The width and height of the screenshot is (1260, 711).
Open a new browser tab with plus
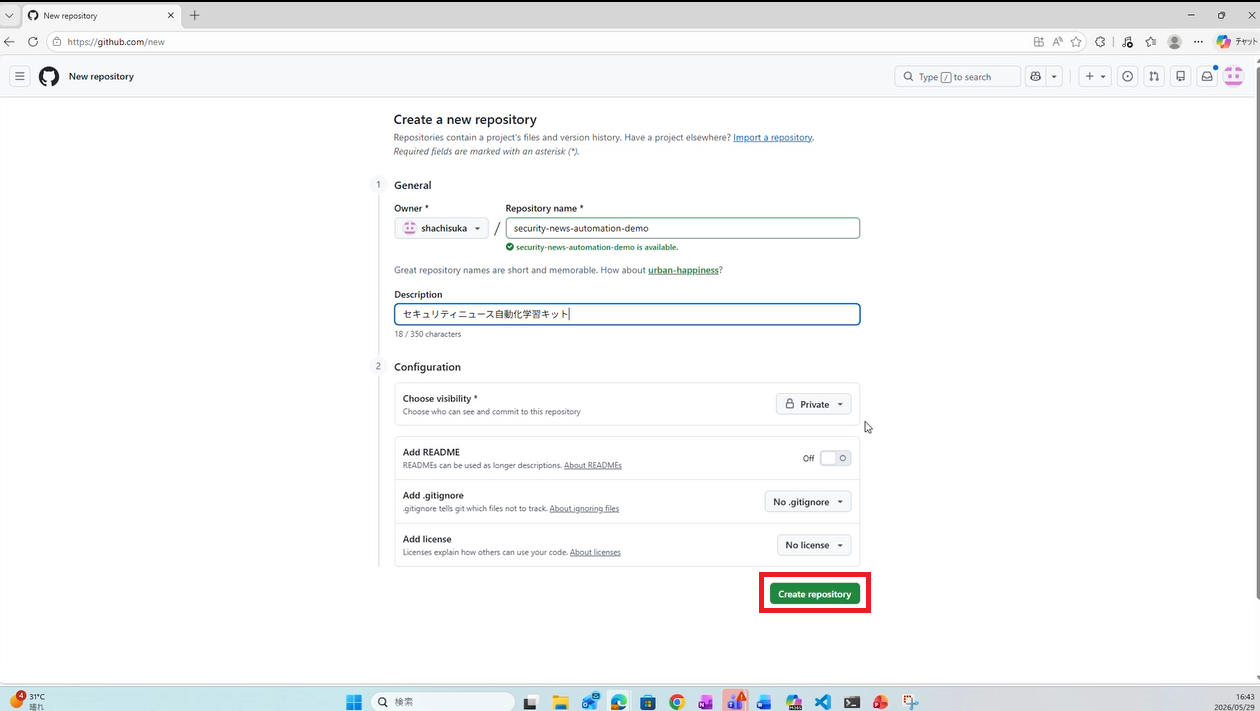point(195,15)
